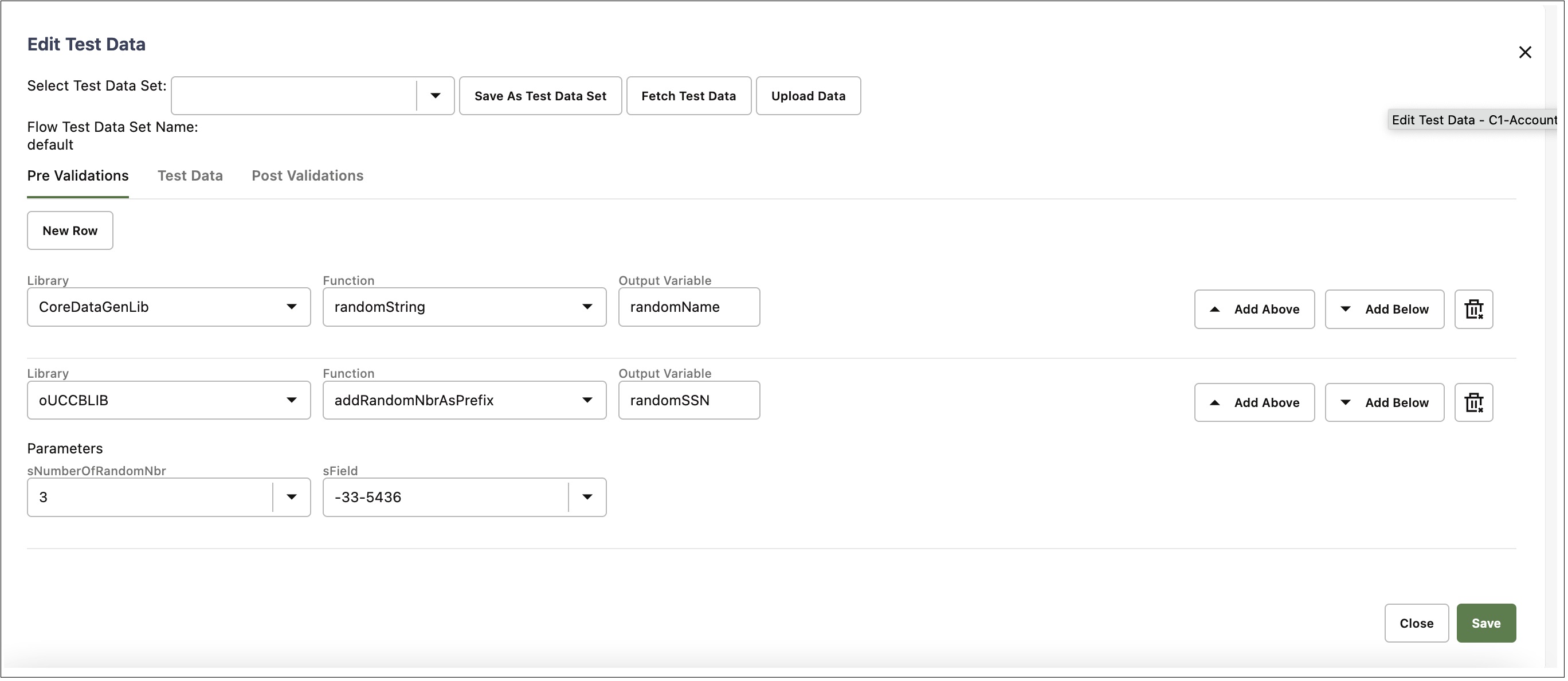Switch to the Test Data tab
This screenshot has height=681, width=1568.
tap(190, 176)
